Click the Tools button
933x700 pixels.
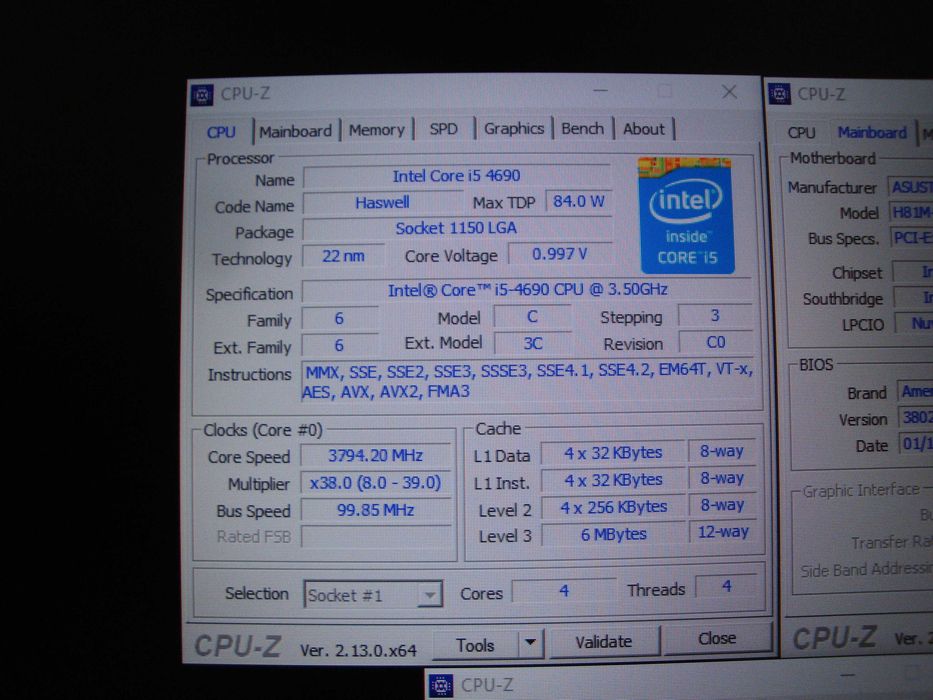(x=475, y=645)
